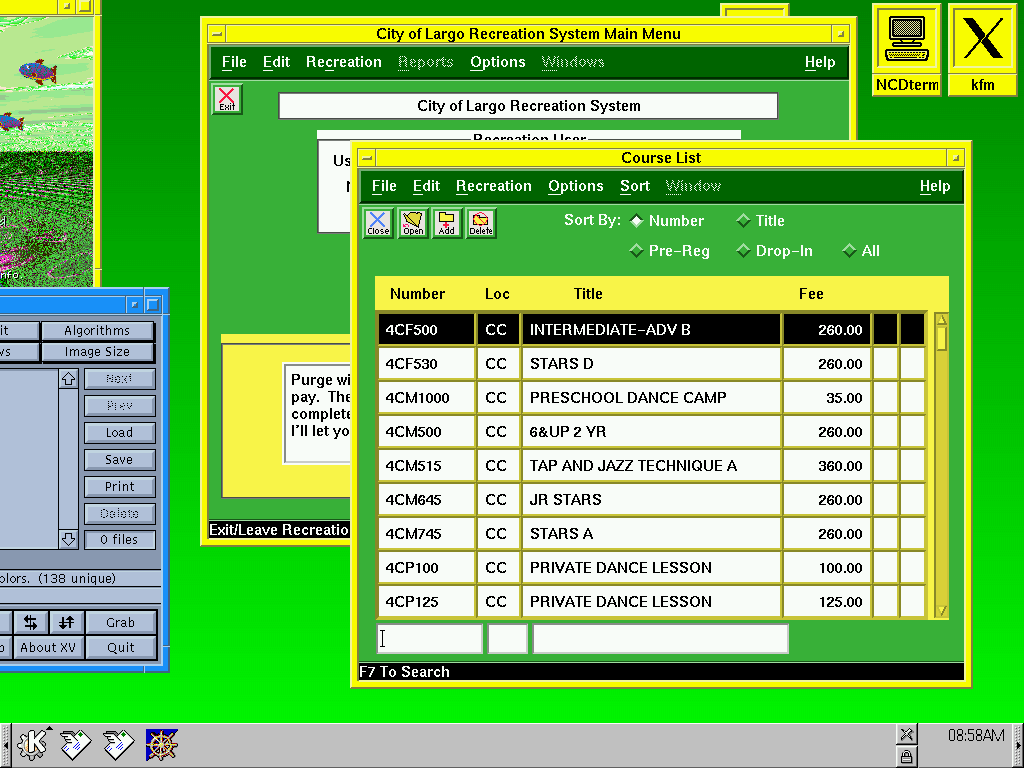1024x768 pixels.
Task: Select the Drop-In filter radio button
Action: [x=743, y=251]
